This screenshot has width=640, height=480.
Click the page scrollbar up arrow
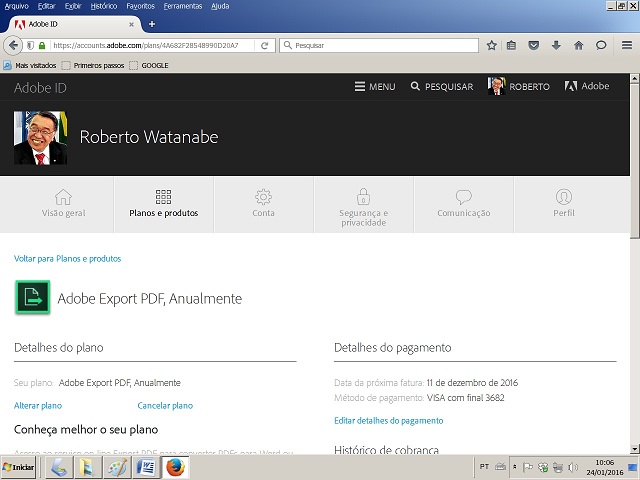(635, 78)
